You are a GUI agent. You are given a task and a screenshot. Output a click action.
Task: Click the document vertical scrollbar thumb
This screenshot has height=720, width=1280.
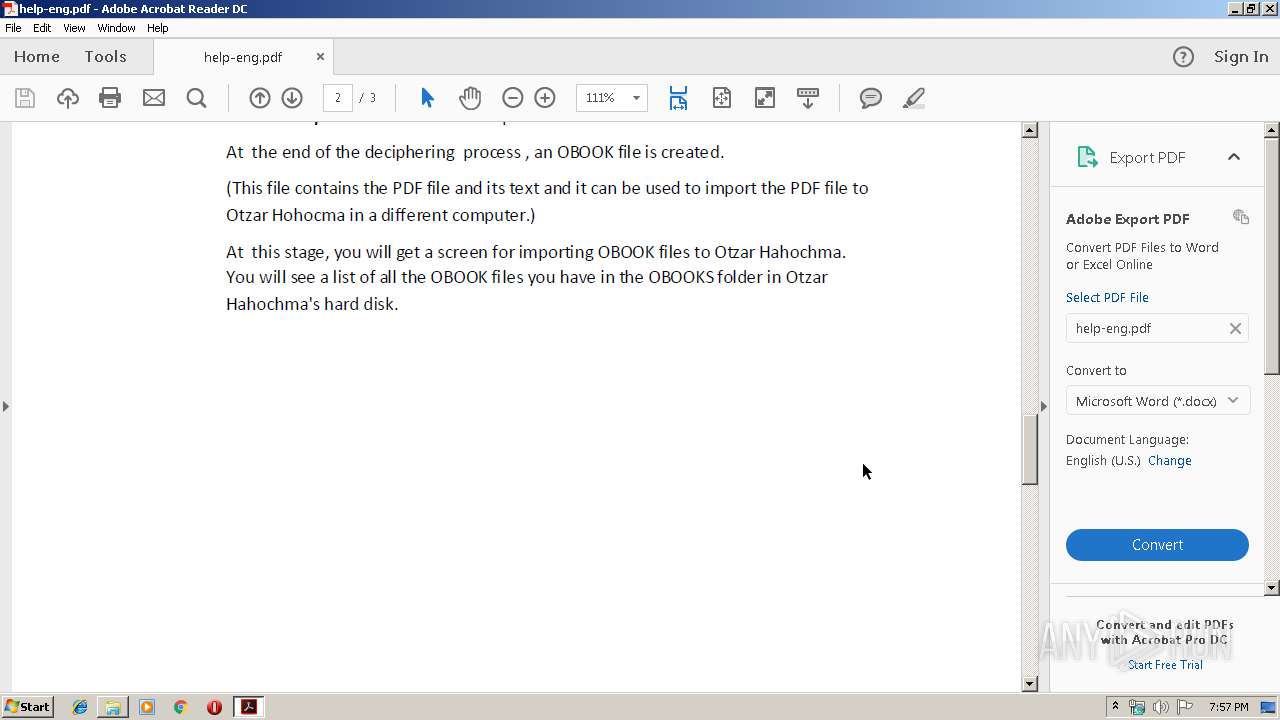1030,448
